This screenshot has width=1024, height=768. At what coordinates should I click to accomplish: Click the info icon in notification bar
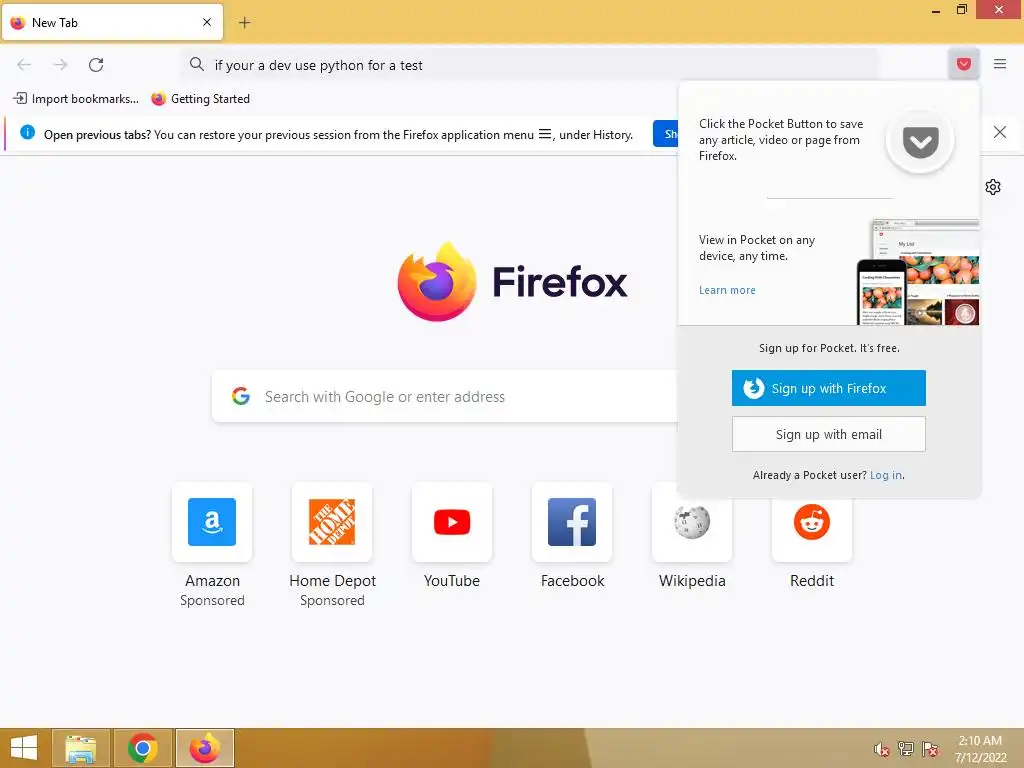[27, 133]
